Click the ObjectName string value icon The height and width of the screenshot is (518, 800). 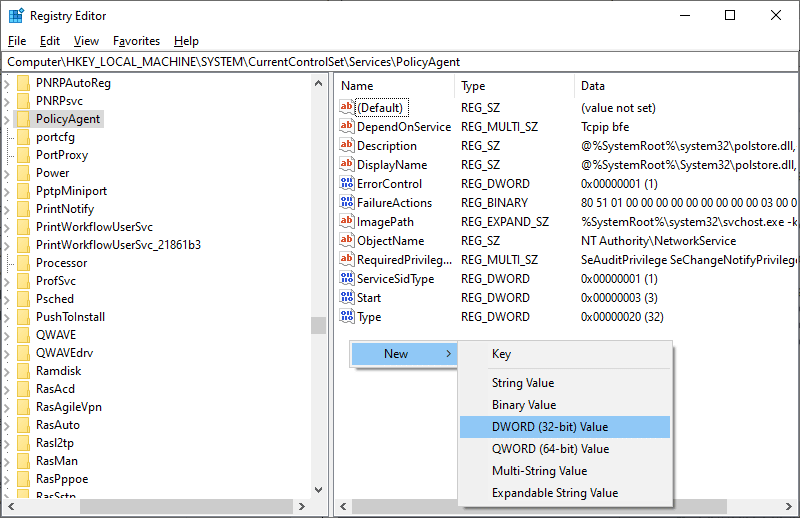pos(347,240)
